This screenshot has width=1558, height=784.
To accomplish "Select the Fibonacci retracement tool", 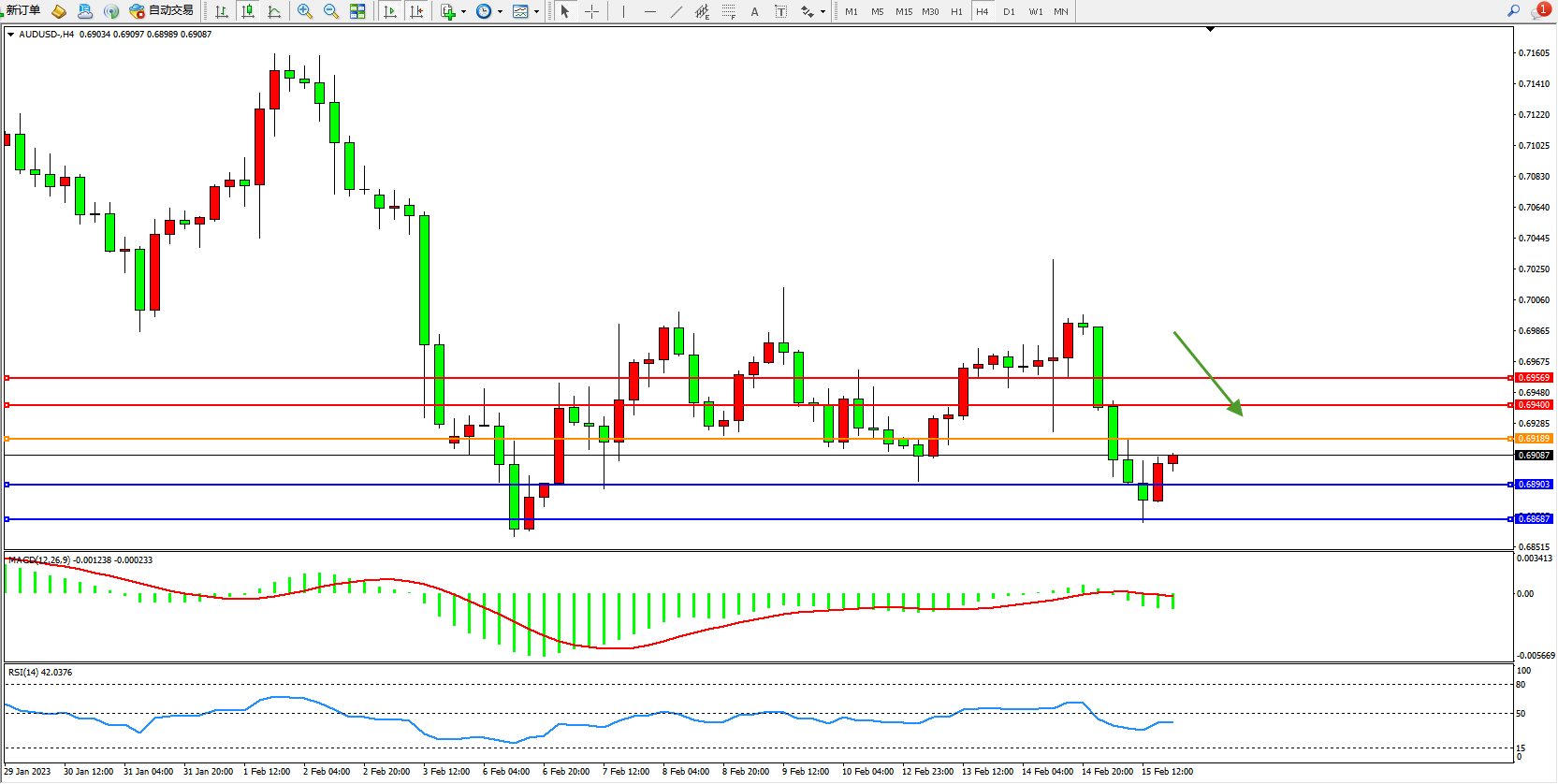I will point(728,11).
